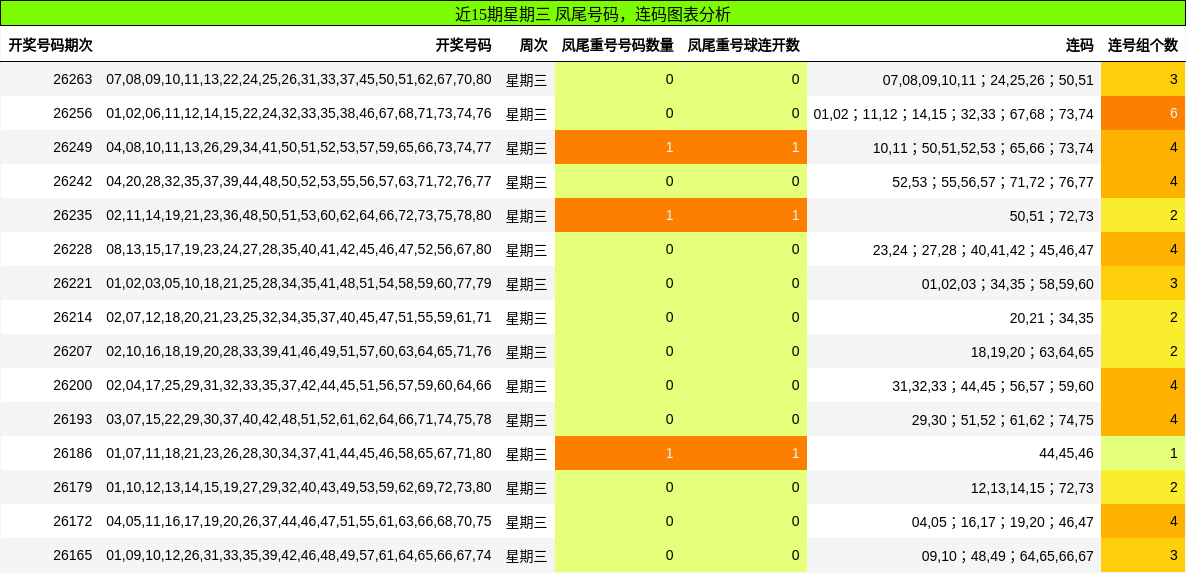Select issue number 26207

73,352
